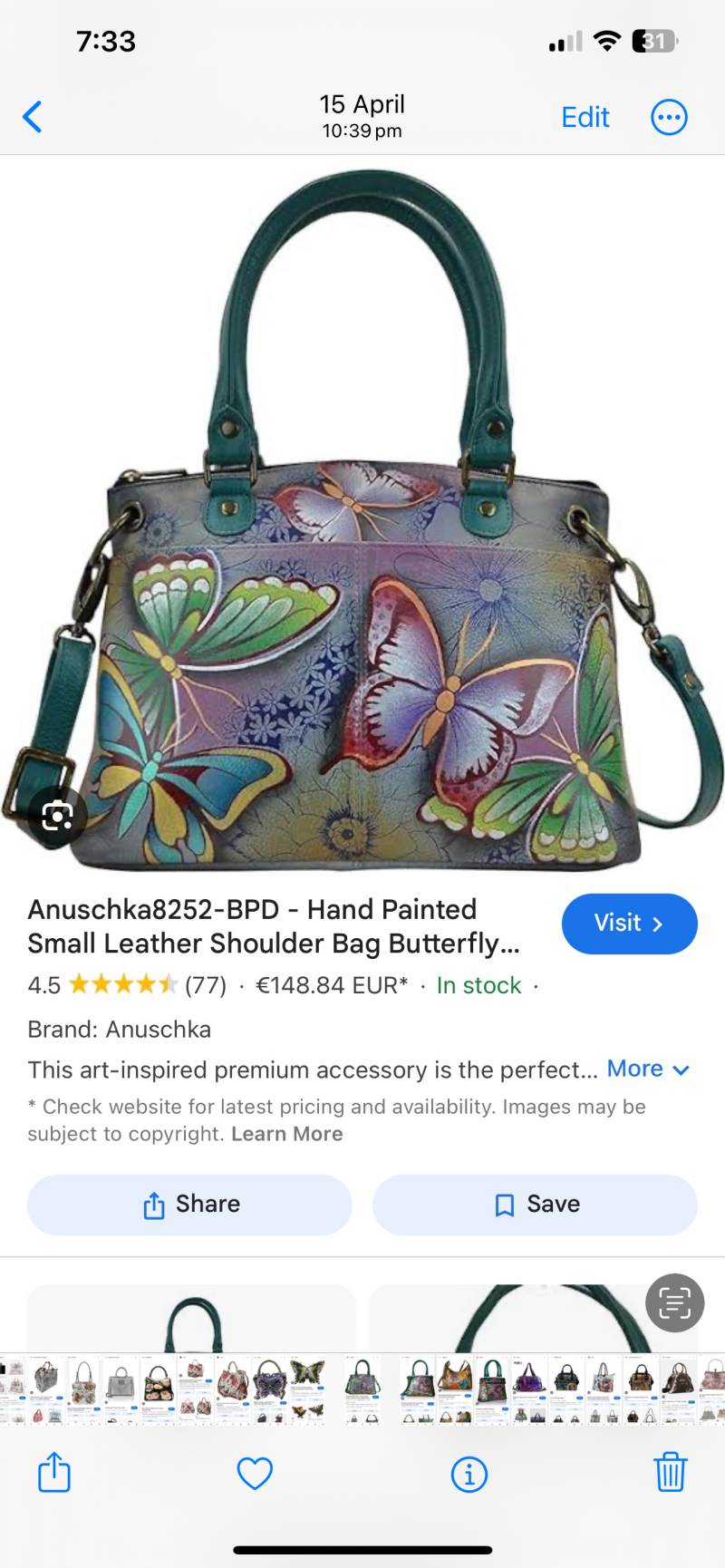Tap Edit in the top bar
Viewport: 725px width, 1568px height.
pyautogui.click(x=585, y=117)
